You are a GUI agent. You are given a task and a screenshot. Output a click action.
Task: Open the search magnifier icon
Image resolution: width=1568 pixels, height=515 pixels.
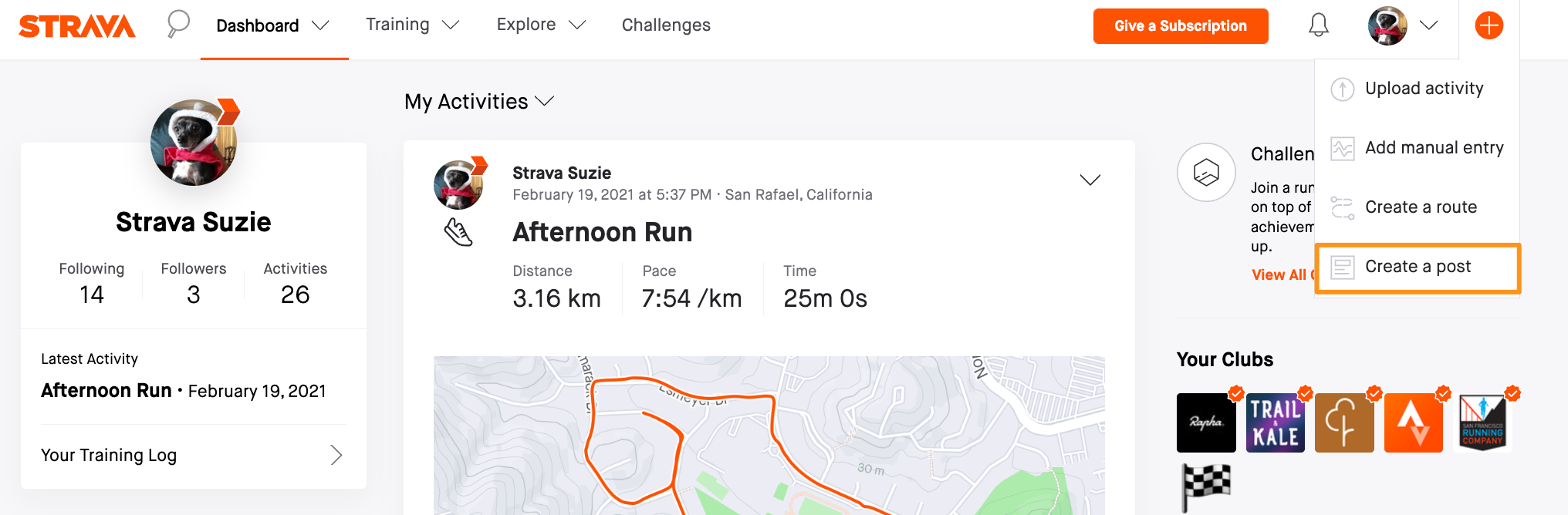coord(178,24)
